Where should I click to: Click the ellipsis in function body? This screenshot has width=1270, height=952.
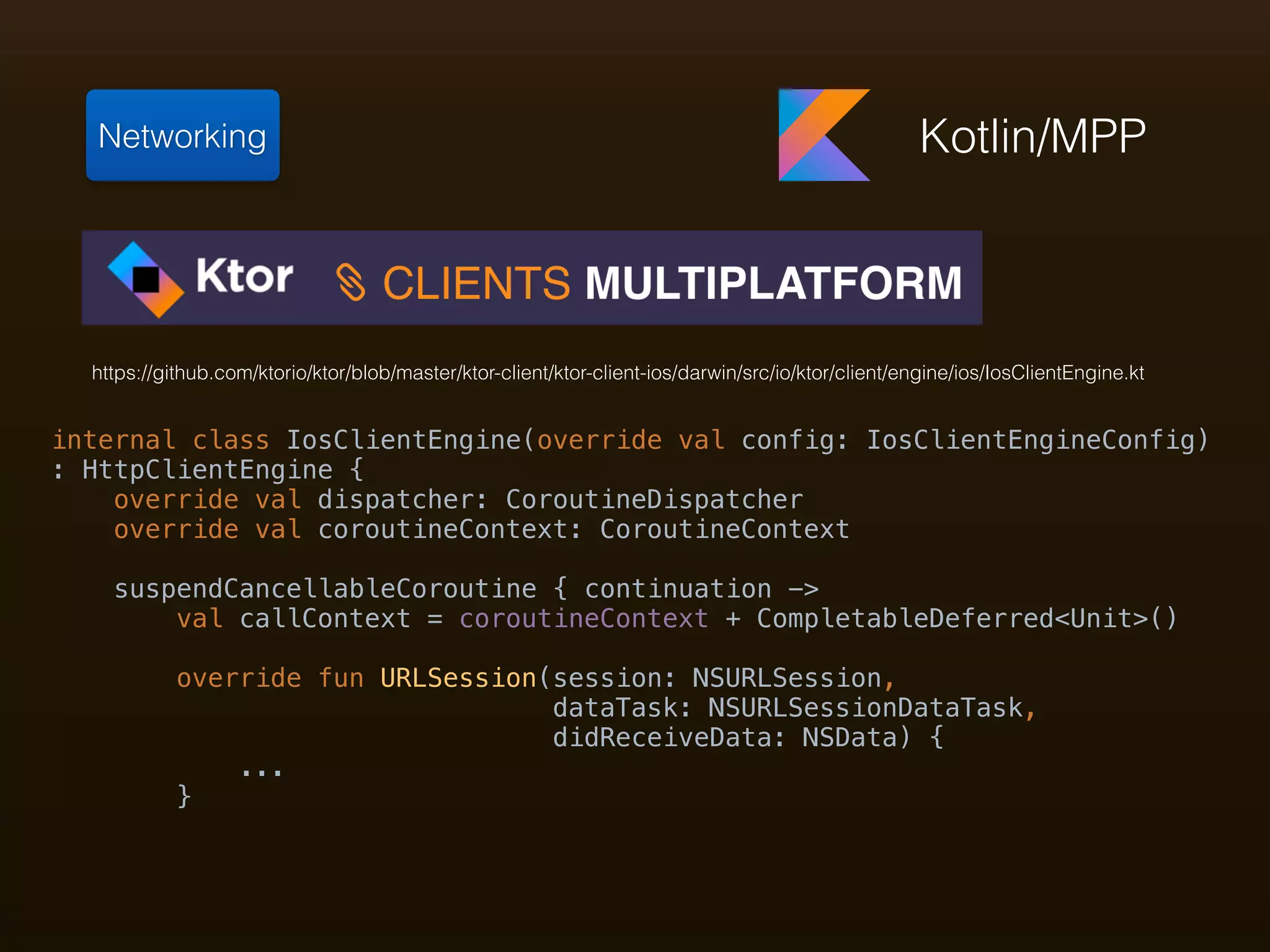coord(262,772)
